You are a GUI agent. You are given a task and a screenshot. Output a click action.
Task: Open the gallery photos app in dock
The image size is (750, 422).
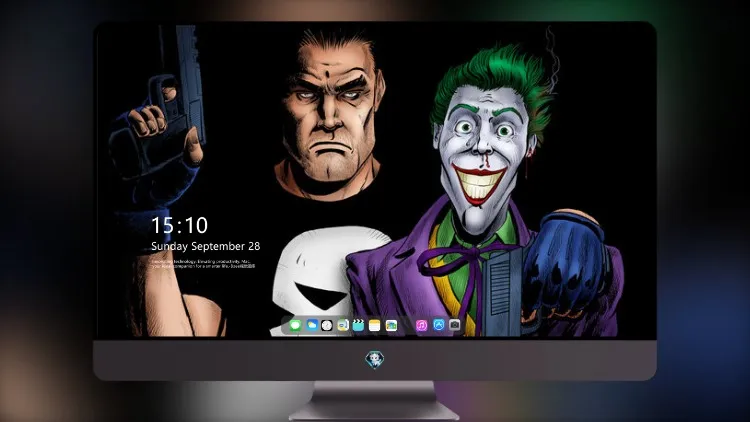pyautogui.click(x=391, y=325)
